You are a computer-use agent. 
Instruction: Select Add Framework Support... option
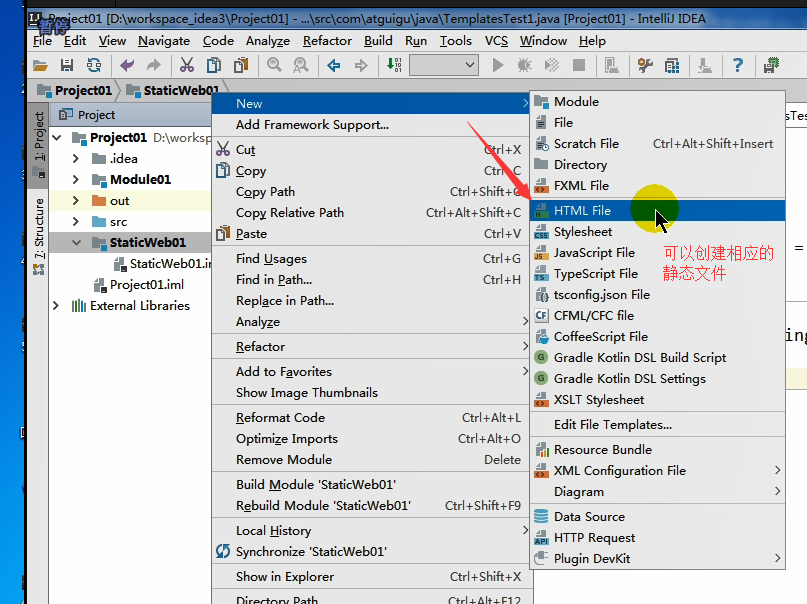click(x=371, y=125)
